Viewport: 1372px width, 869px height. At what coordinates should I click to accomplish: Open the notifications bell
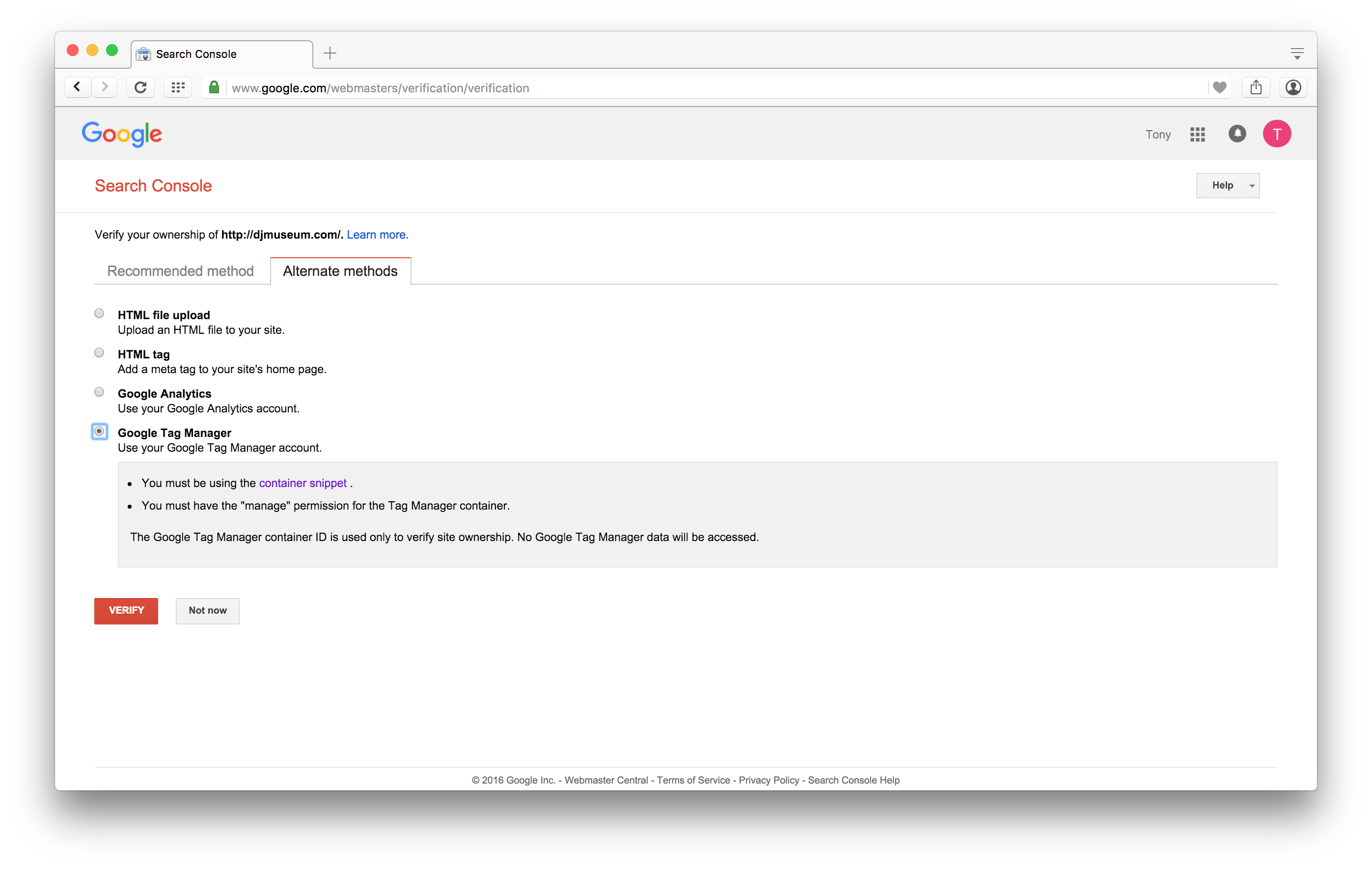point(1237,134)
